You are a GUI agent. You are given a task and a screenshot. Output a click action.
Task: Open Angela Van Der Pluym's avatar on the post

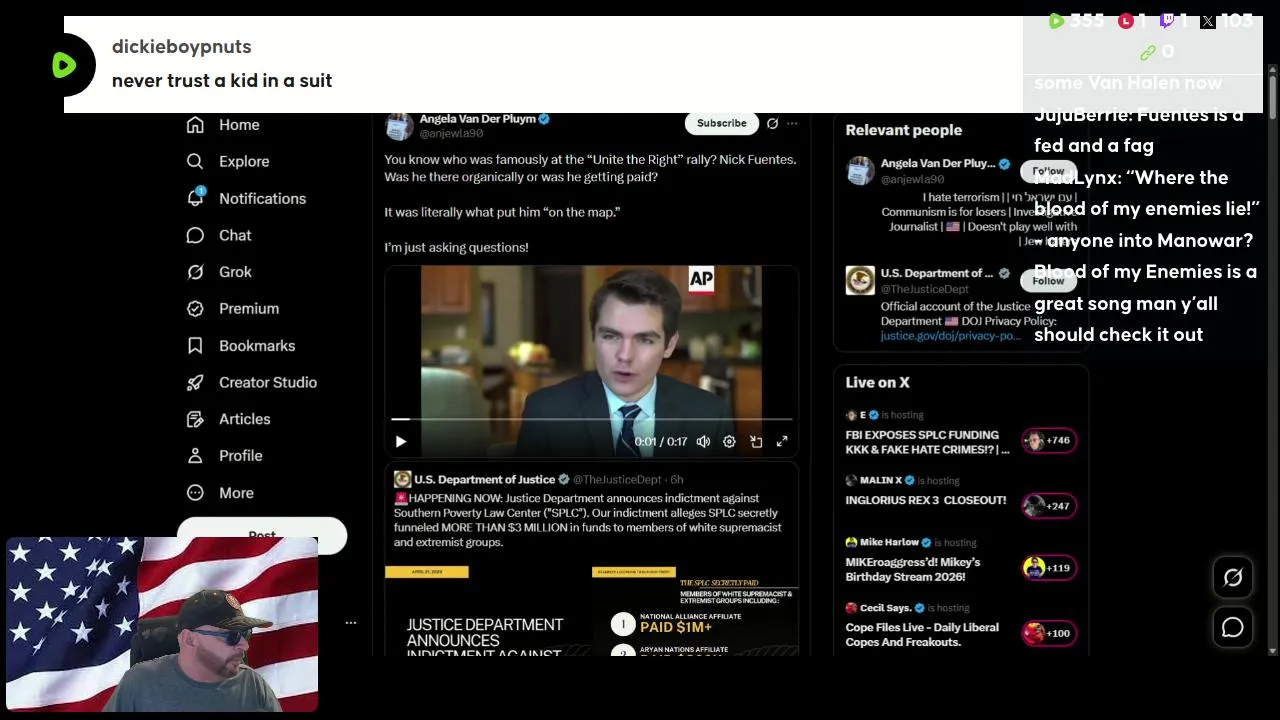(x=399, y=126)
